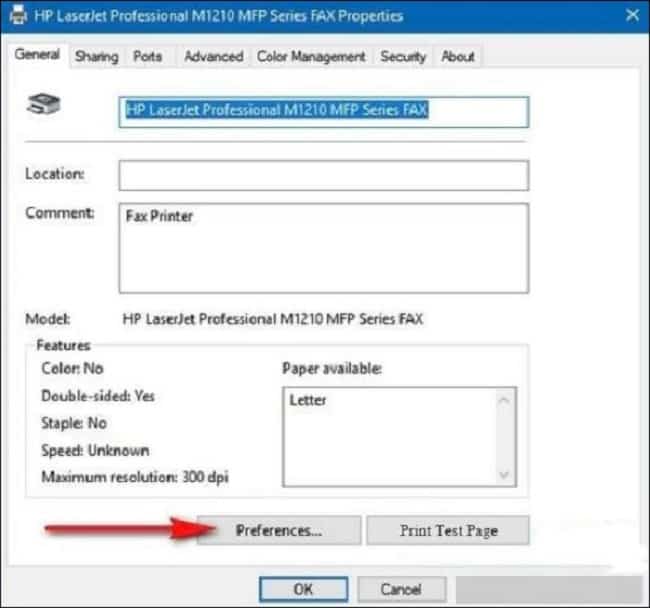The image size is (650, 608).
Task: Click the Color: No feature text
Action: point(72,368)
